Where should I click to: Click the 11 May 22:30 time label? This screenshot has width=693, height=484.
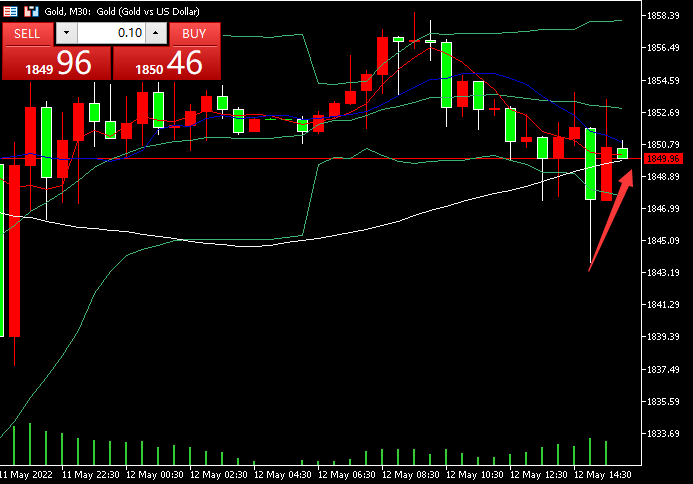pyautogui.click(x=91, y=475)
